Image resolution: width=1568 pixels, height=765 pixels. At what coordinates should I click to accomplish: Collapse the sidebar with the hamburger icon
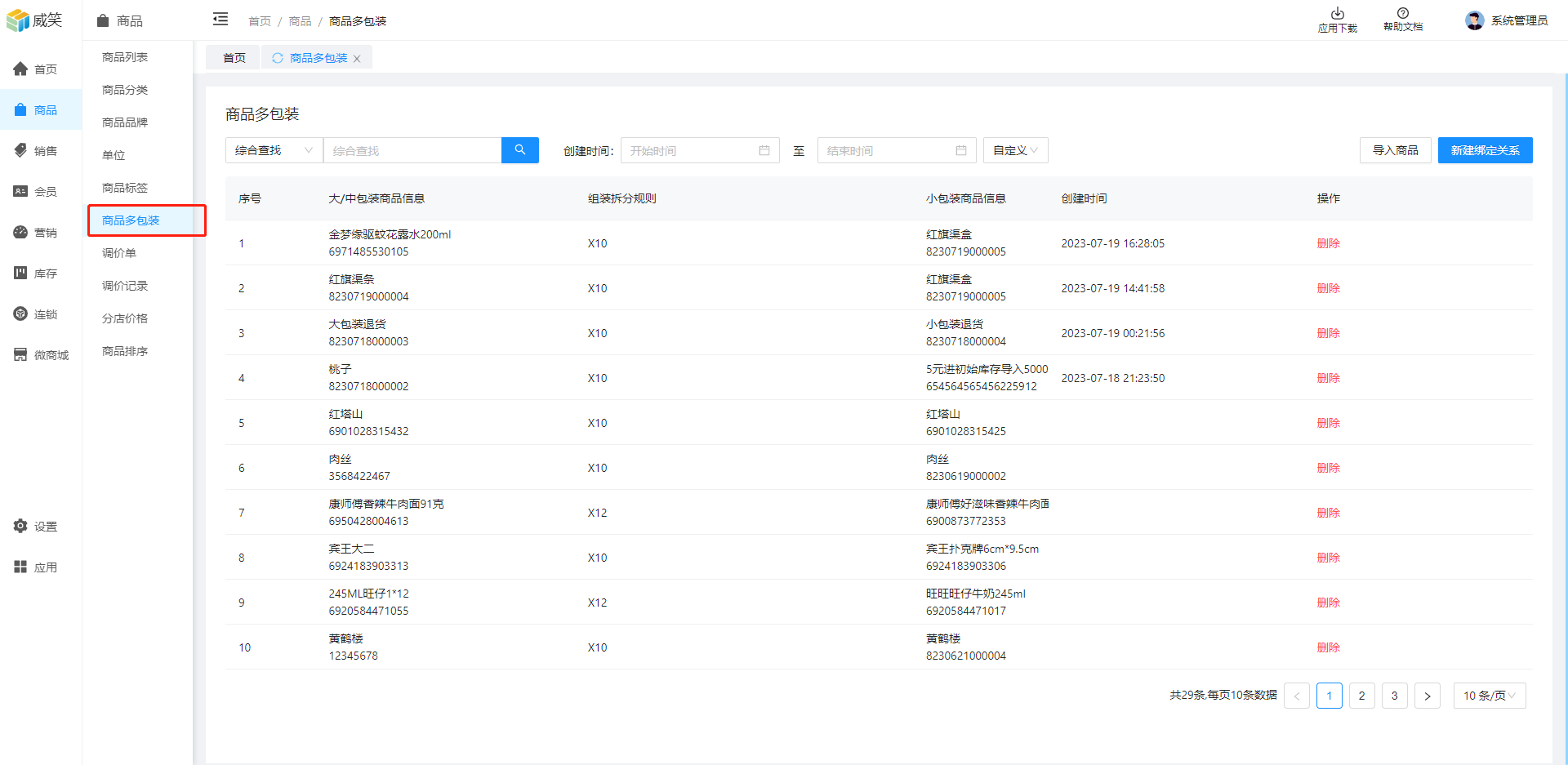(220, 20)
